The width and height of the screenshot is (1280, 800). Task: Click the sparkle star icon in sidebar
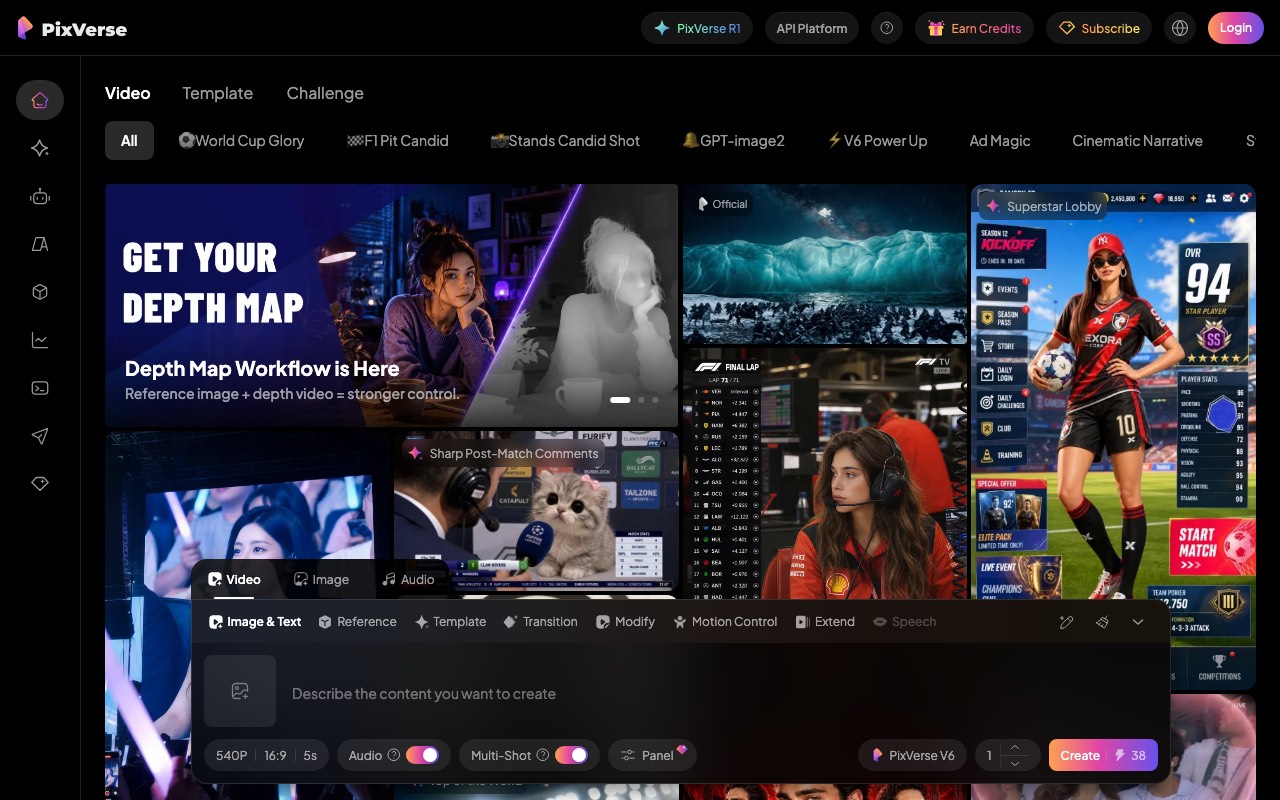pyautogui.click(x=40, y=148)
